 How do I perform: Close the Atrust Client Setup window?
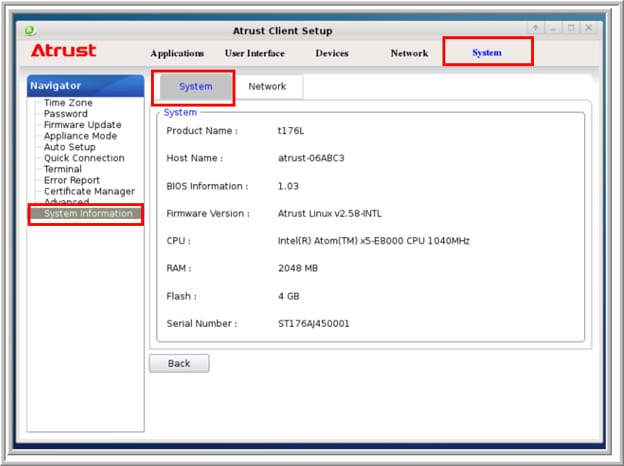(589, 28)
